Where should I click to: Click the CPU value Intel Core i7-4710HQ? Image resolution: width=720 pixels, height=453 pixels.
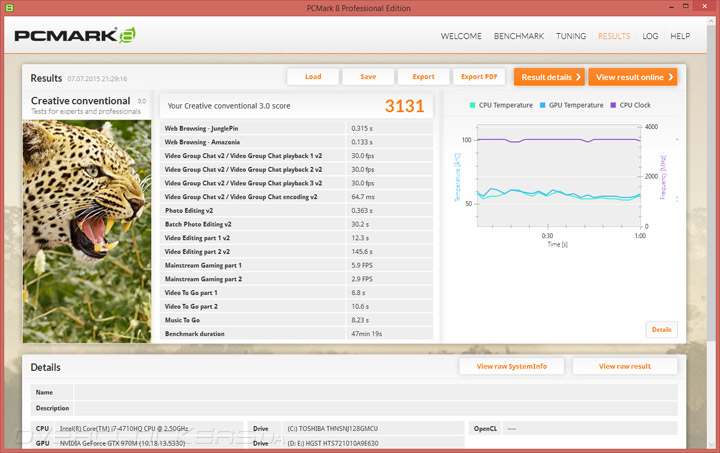(x=124, y=428)
